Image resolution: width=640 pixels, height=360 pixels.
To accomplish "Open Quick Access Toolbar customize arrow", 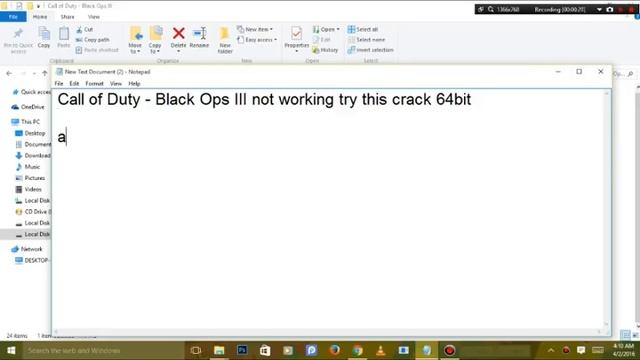I will [x=38, y=6].
